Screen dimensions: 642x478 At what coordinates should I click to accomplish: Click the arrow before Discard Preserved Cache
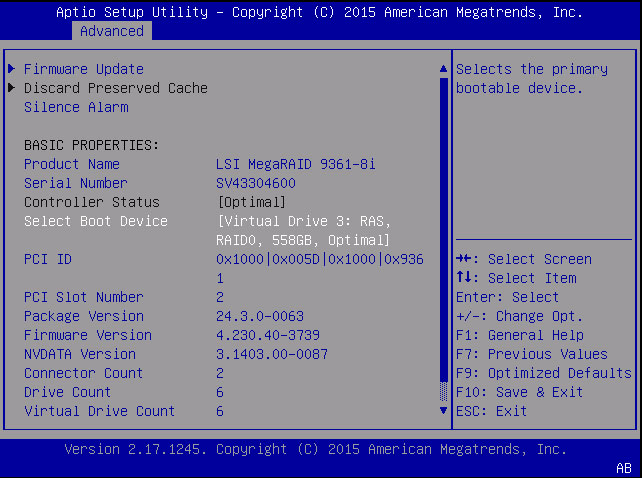click(x=11, y=87)
